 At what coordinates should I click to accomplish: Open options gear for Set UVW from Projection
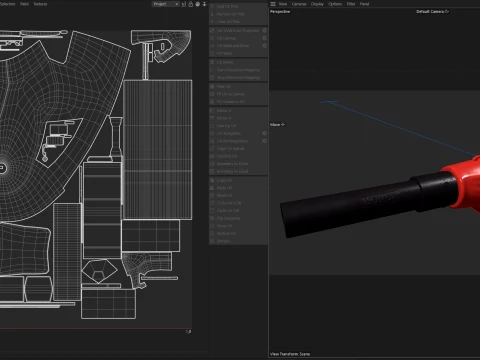[264, 30]
